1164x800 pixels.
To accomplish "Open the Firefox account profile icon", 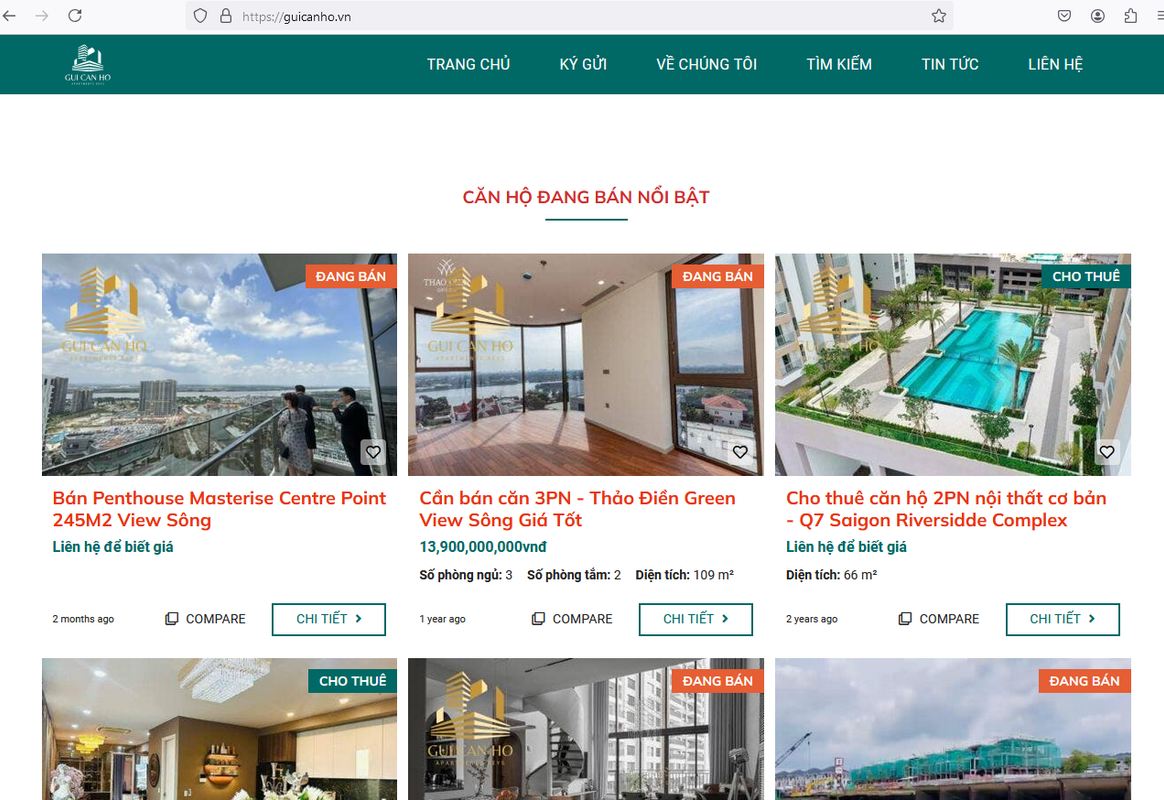I will (1098, 16).
